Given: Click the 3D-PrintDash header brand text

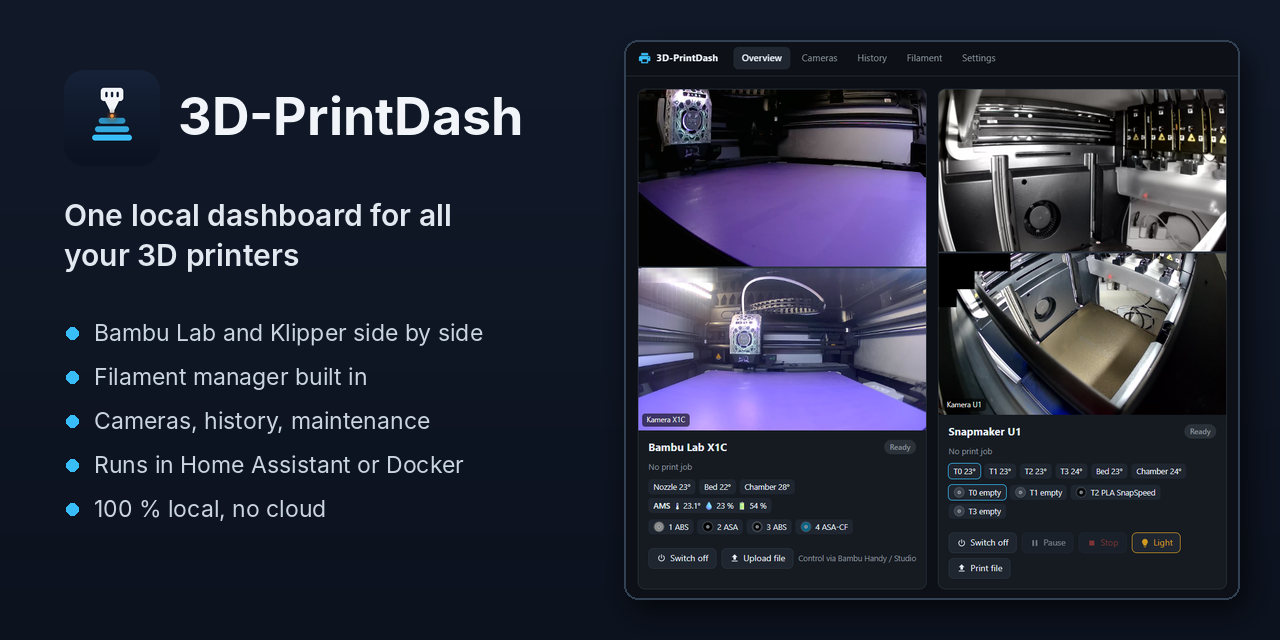Looking at the screenshot, I should pyautogui.click(x=687, y=58).
